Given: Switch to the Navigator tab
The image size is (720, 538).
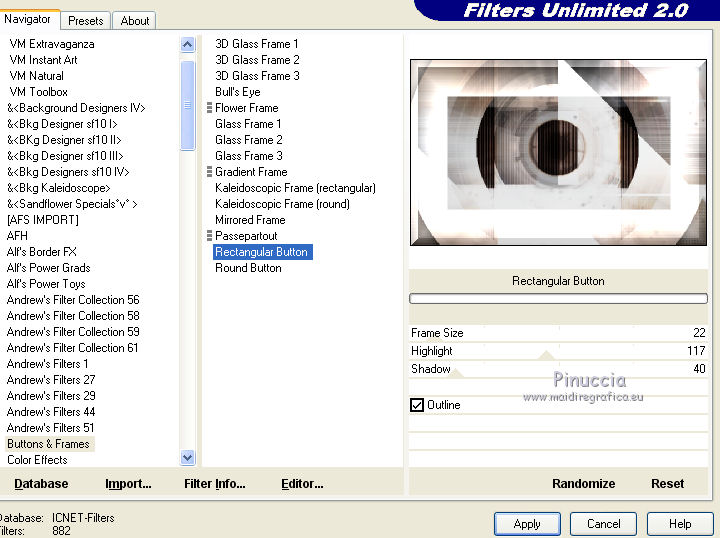Looking at the screenshot, I should pos(28,19).
